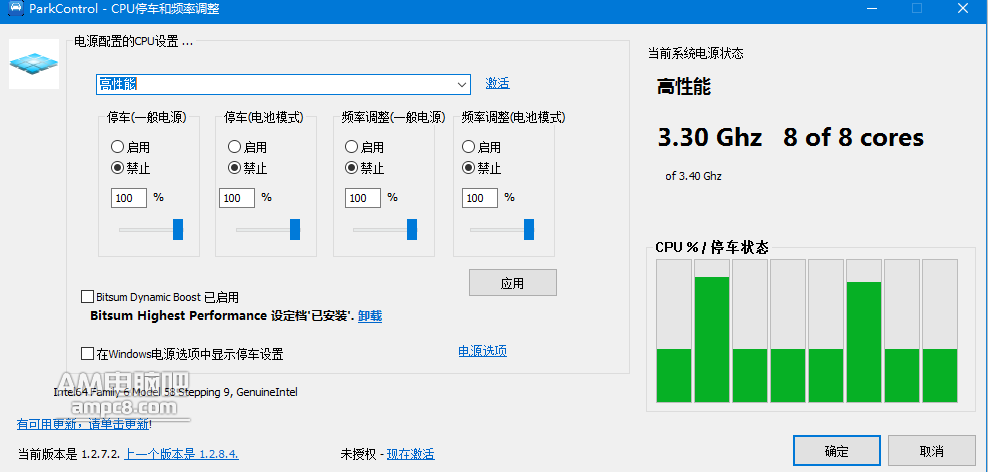Click the 确定 button
The image size is (988, 472).
pos(837,451)
